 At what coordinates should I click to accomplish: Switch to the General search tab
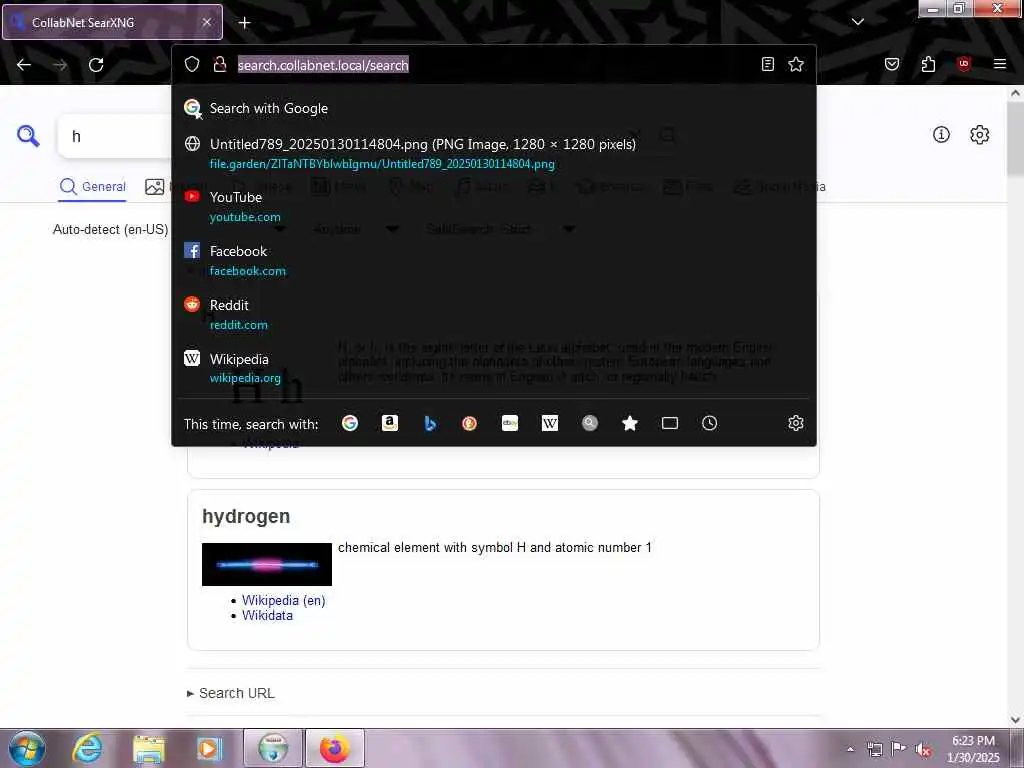coord(93,187)
